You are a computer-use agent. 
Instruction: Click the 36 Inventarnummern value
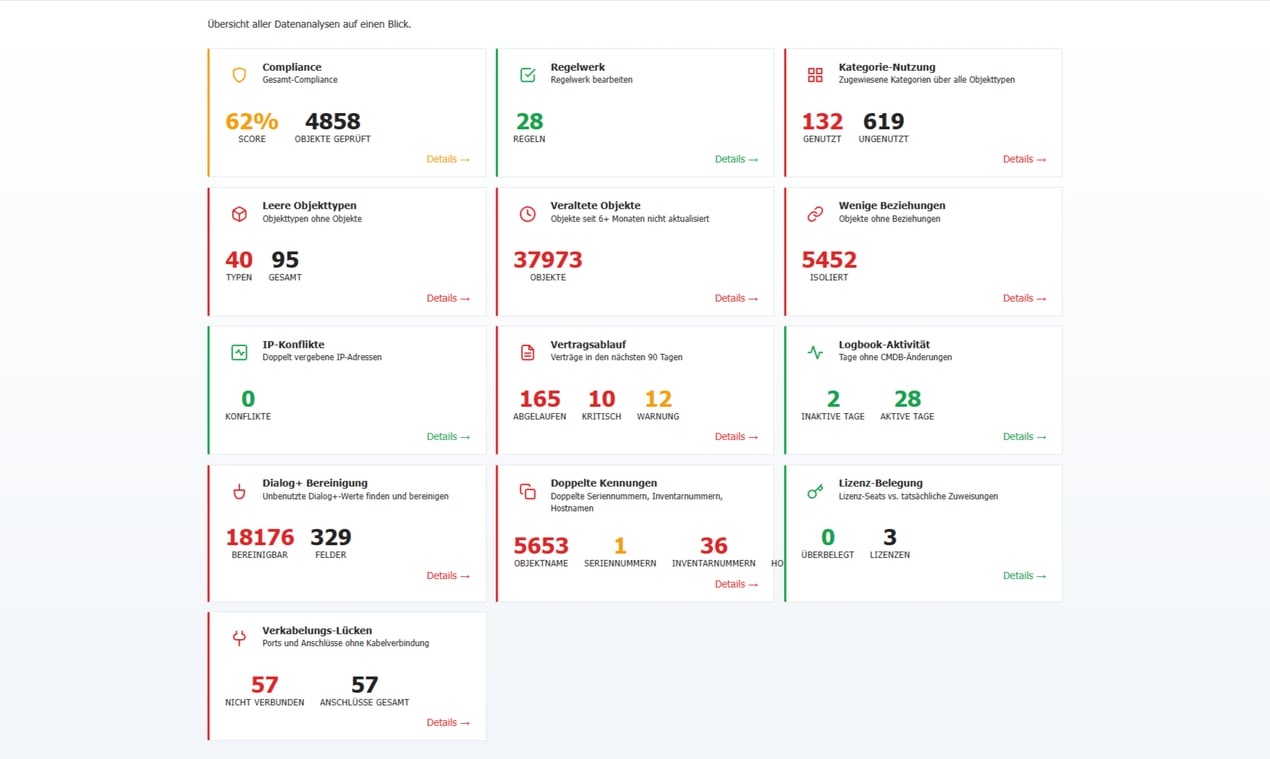[714, 546]
